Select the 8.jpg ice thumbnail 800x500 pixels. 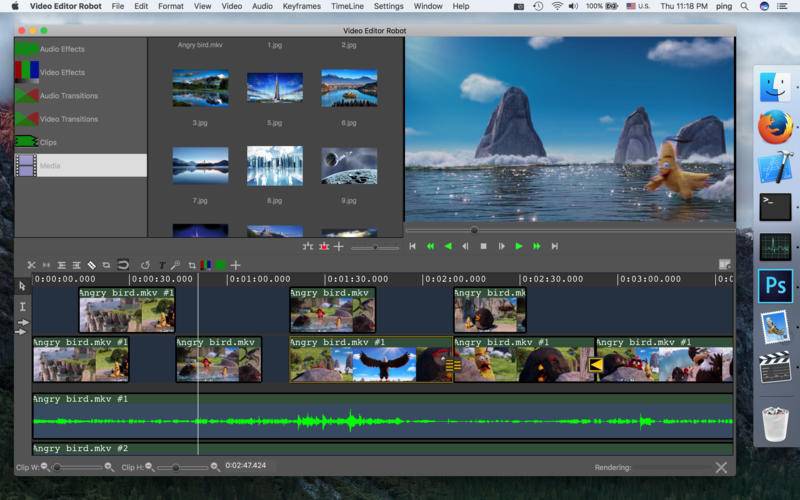point(274,165)
